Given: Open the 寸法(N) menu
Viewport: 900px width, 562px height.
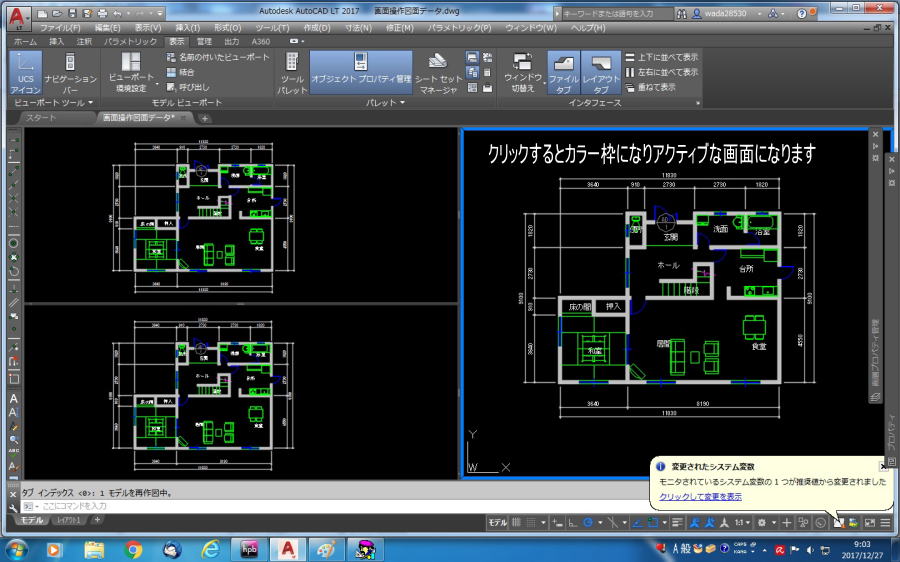Looking at the screenshot, I should coord(358,28).
